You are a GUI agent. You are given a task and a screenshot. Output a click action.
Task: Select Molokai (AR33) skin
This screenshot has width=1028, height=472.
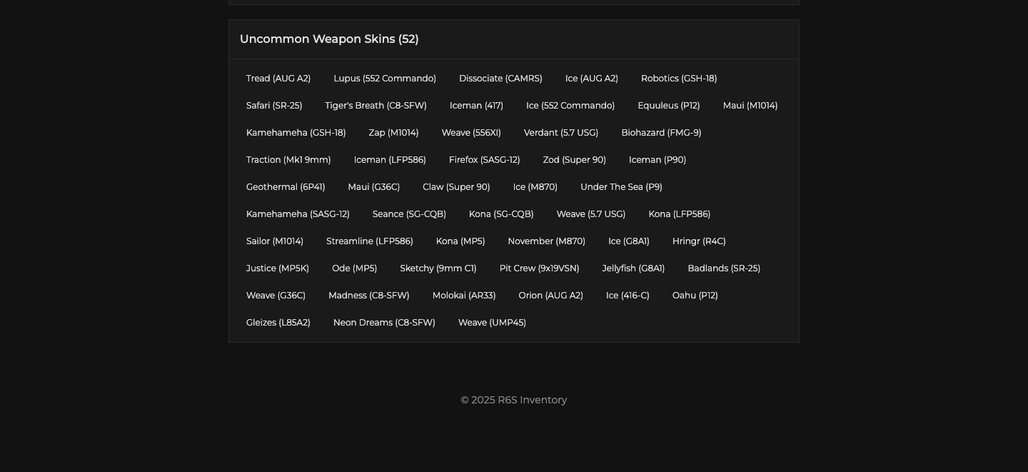(464, 296)
